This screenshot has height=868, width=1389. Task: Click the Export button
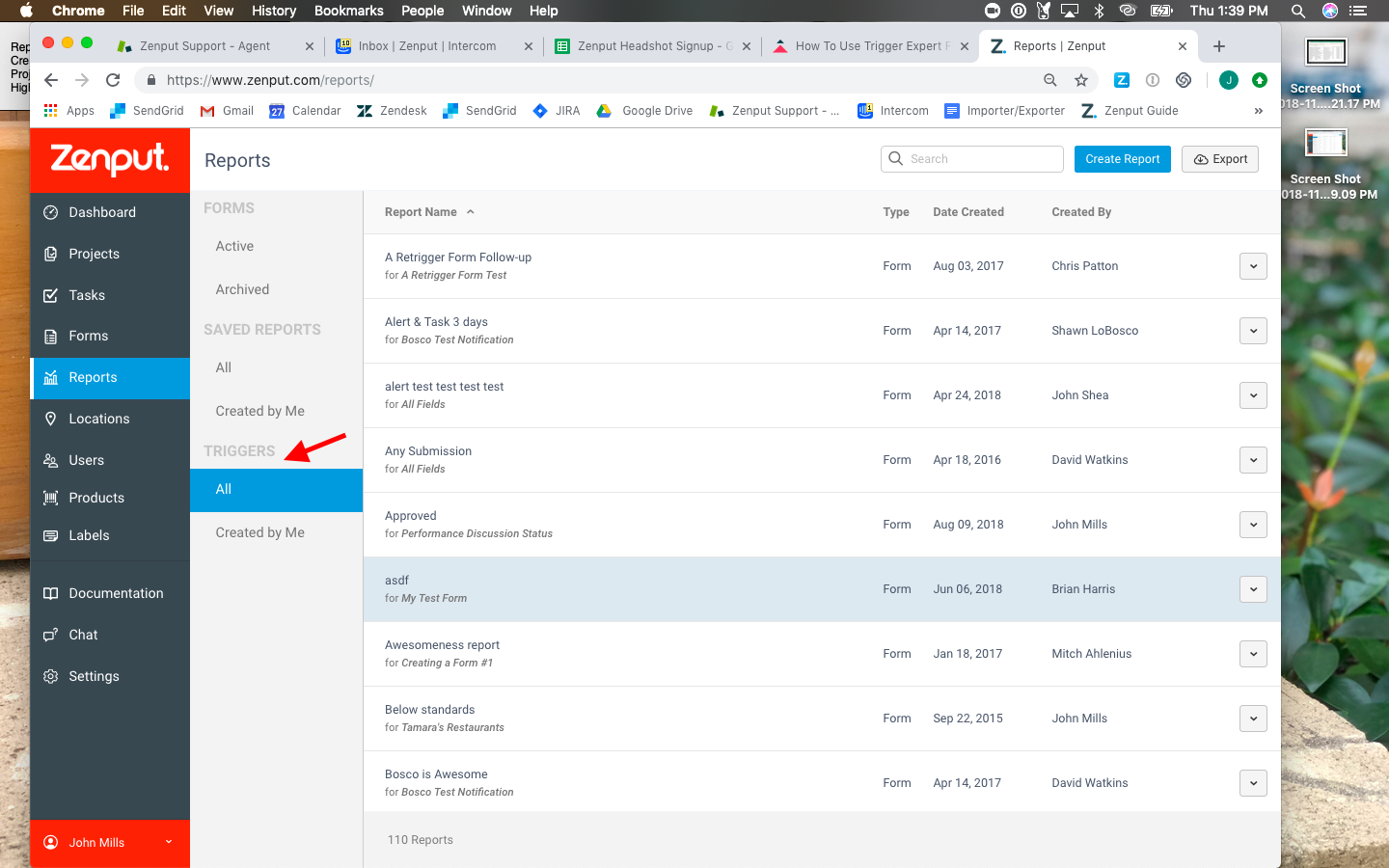coord(1220,159)
